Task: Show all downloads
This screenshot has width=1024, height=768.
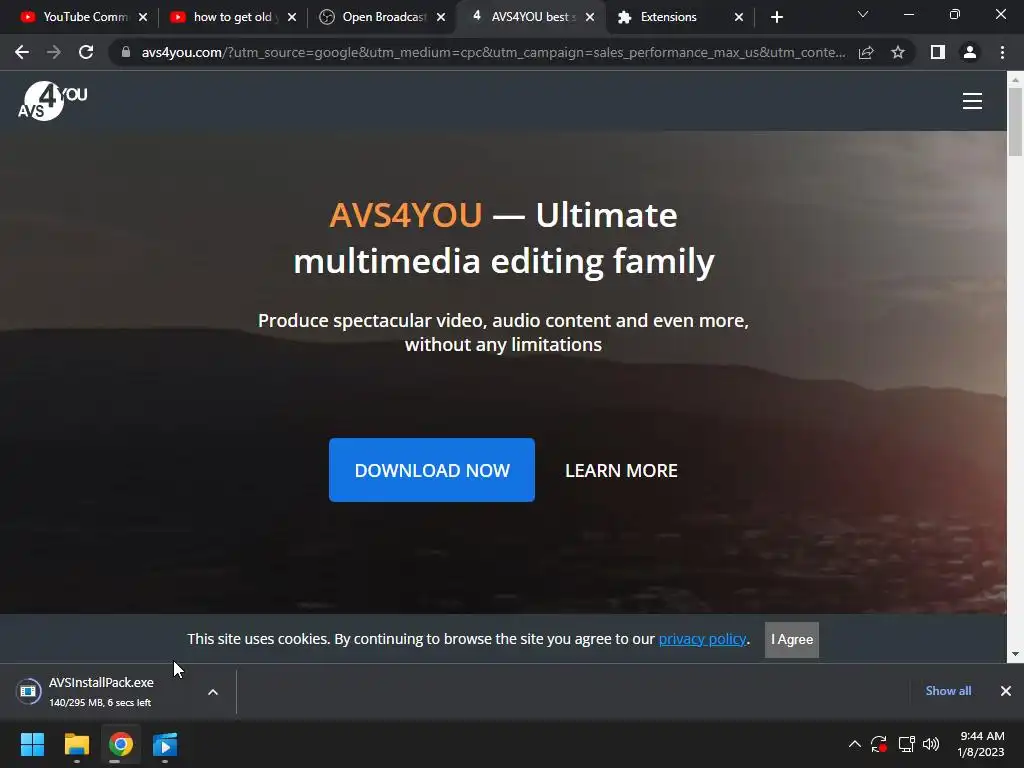Action: click(x=948, y=691)
